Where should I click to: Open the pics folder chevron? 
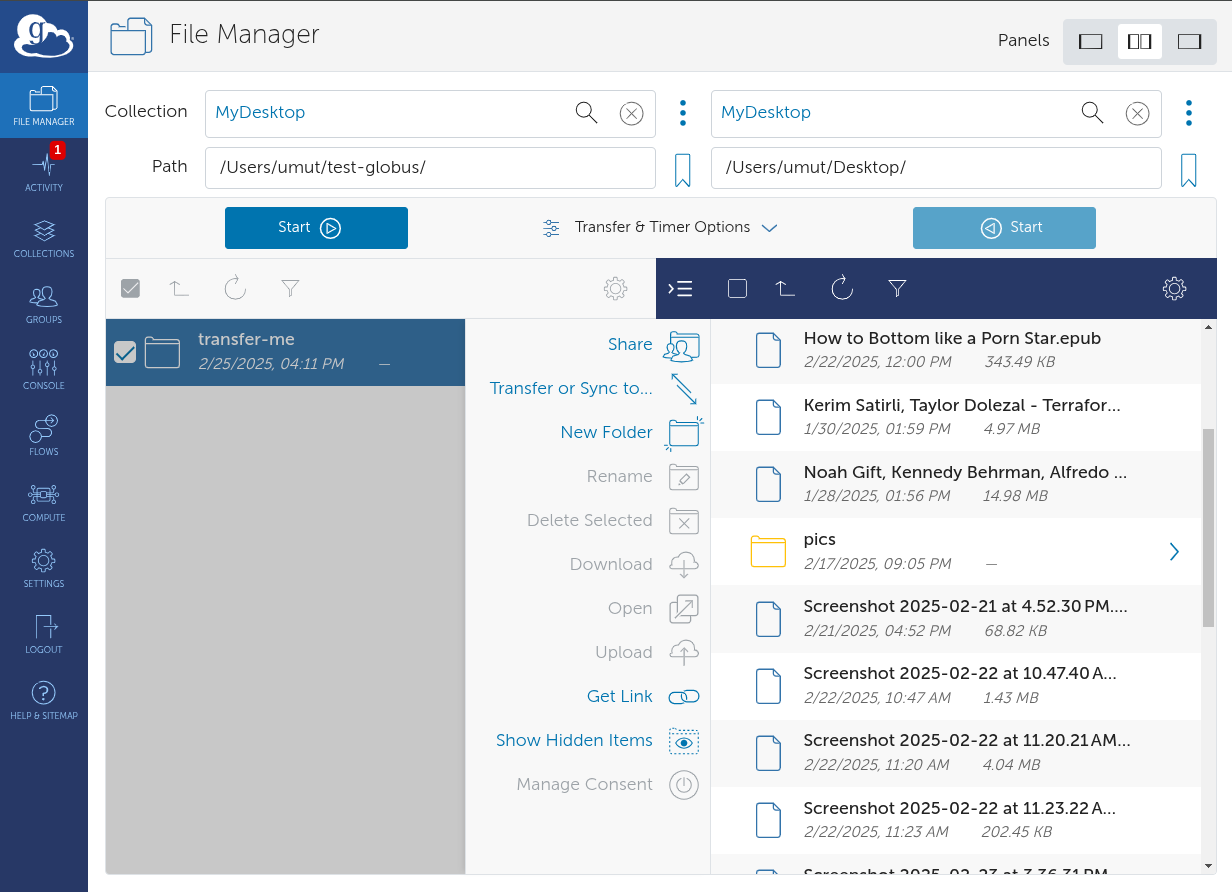(1174, 552)
